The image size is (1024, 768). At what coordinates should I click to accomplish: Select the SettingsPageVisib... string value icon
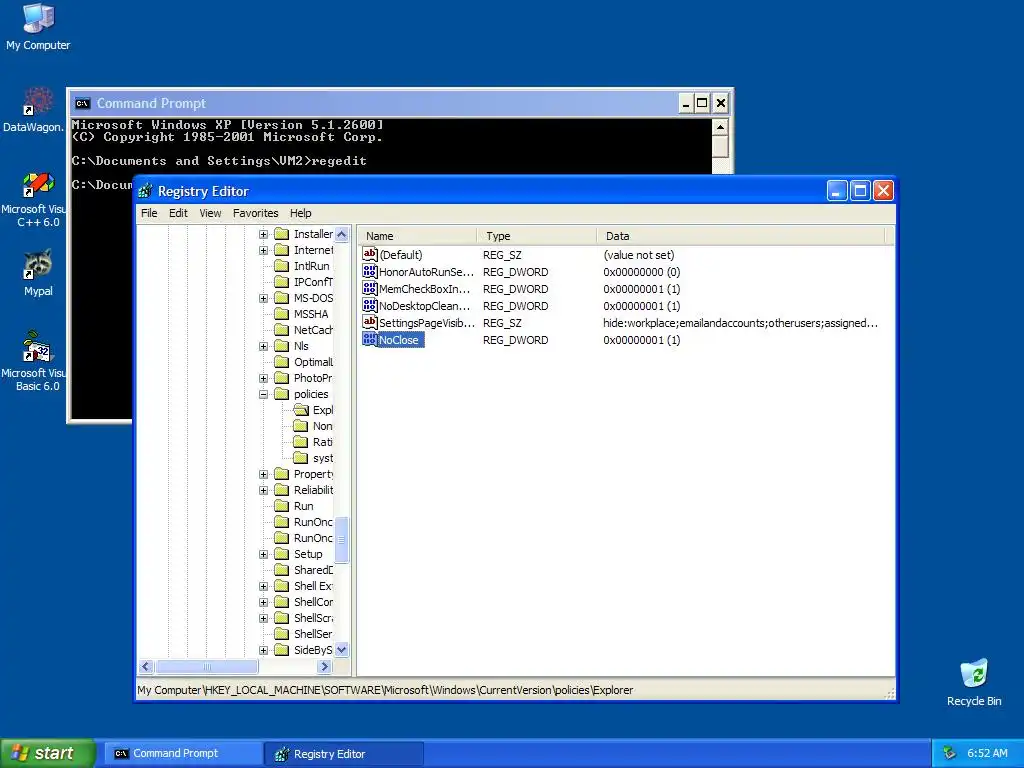(370, 322)
